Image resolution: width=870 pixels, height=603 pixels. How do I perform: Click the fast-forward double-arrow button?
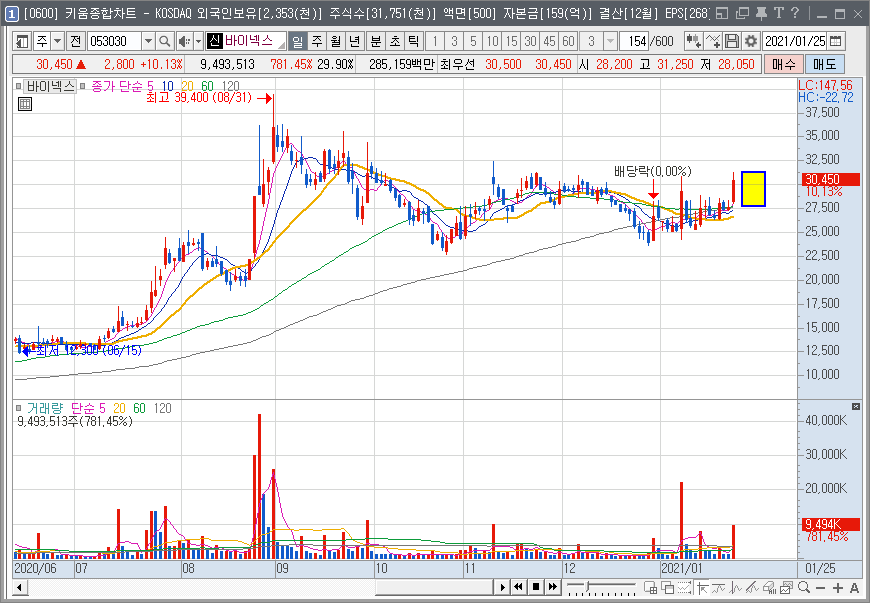pyautogui.click(x=553, y=587)
